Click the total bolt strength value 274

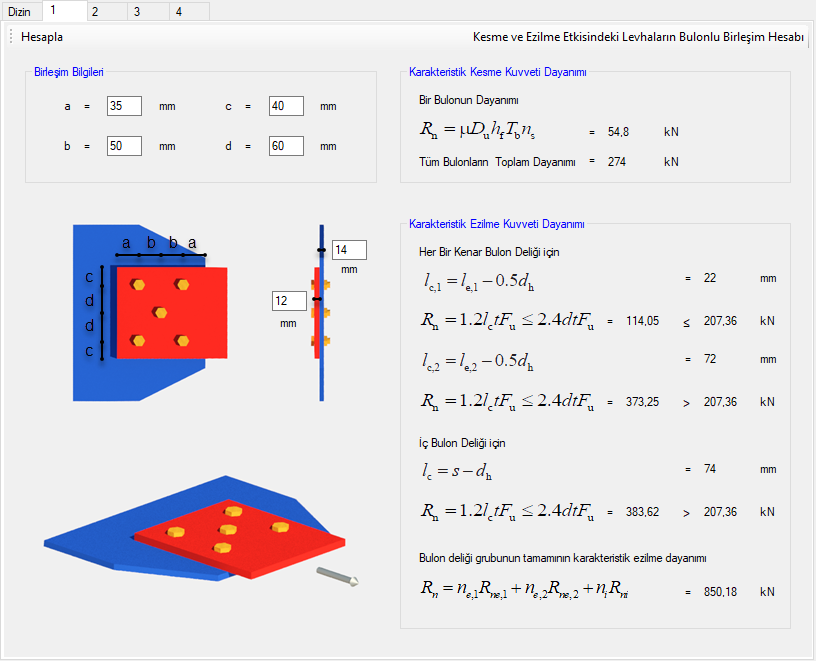pyautogui.click(x=617, y=162)
